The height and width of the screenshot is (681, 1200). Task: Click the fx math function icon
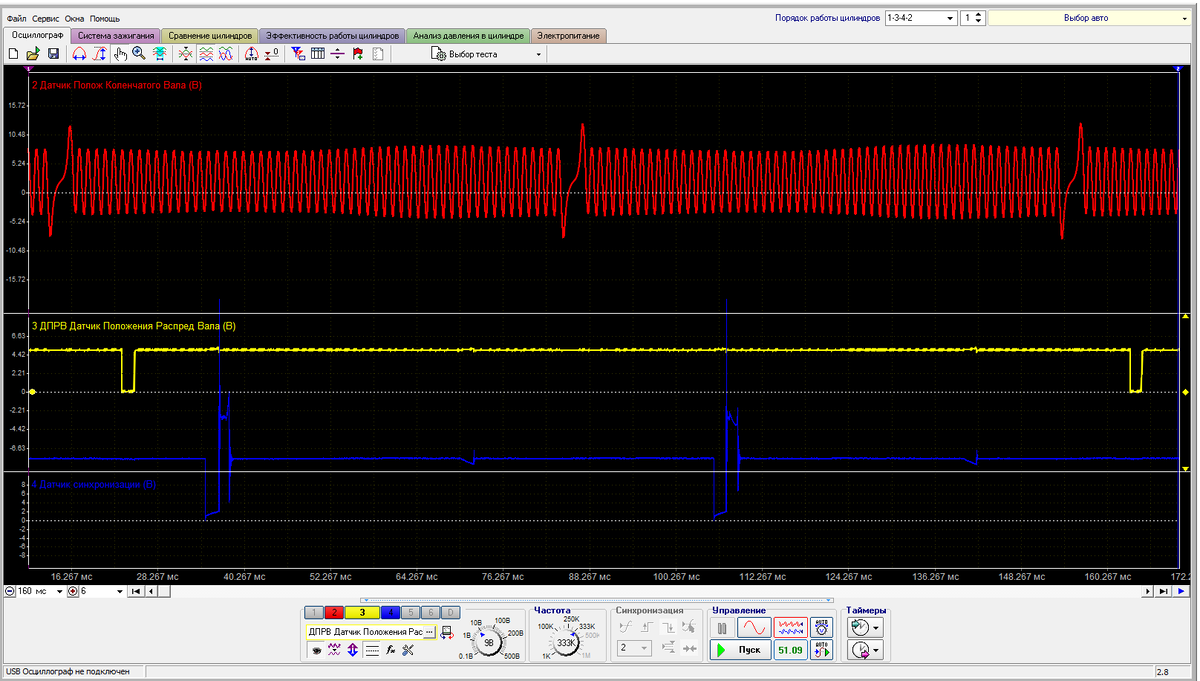390,650
